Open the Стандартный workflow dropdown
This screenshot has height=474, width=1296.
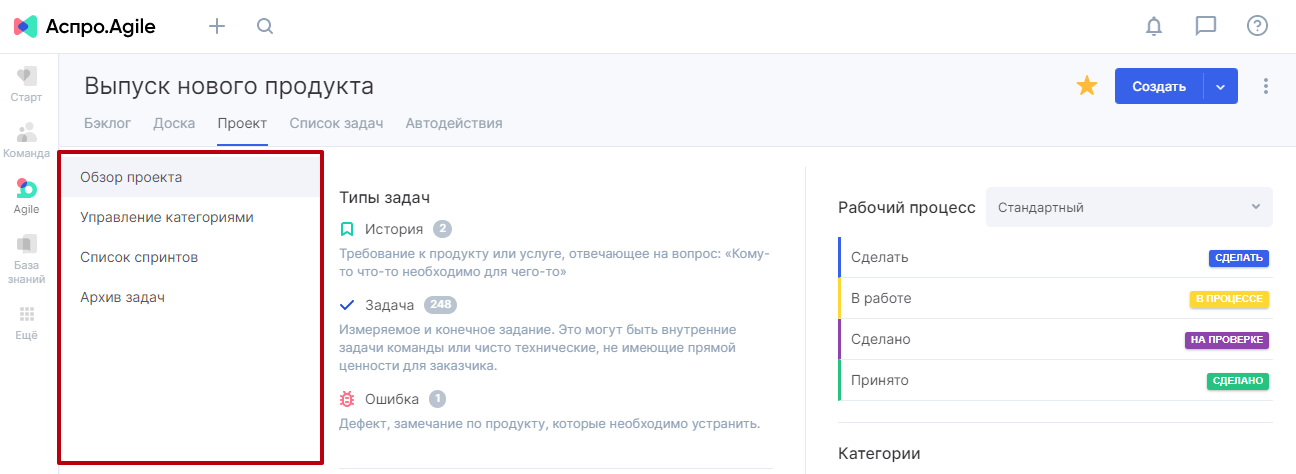[x=1129, y=207]
